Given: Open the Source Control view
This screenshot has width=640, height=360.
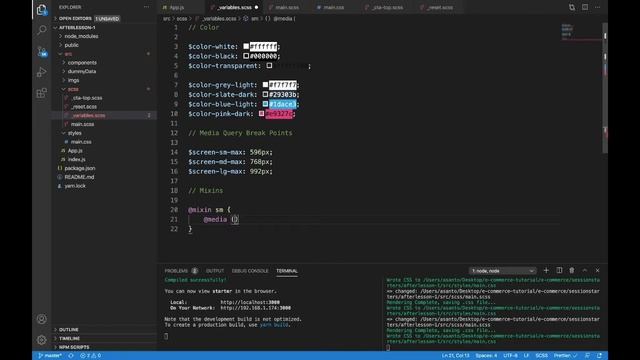Looking at the screenshot, I should 42,51.
